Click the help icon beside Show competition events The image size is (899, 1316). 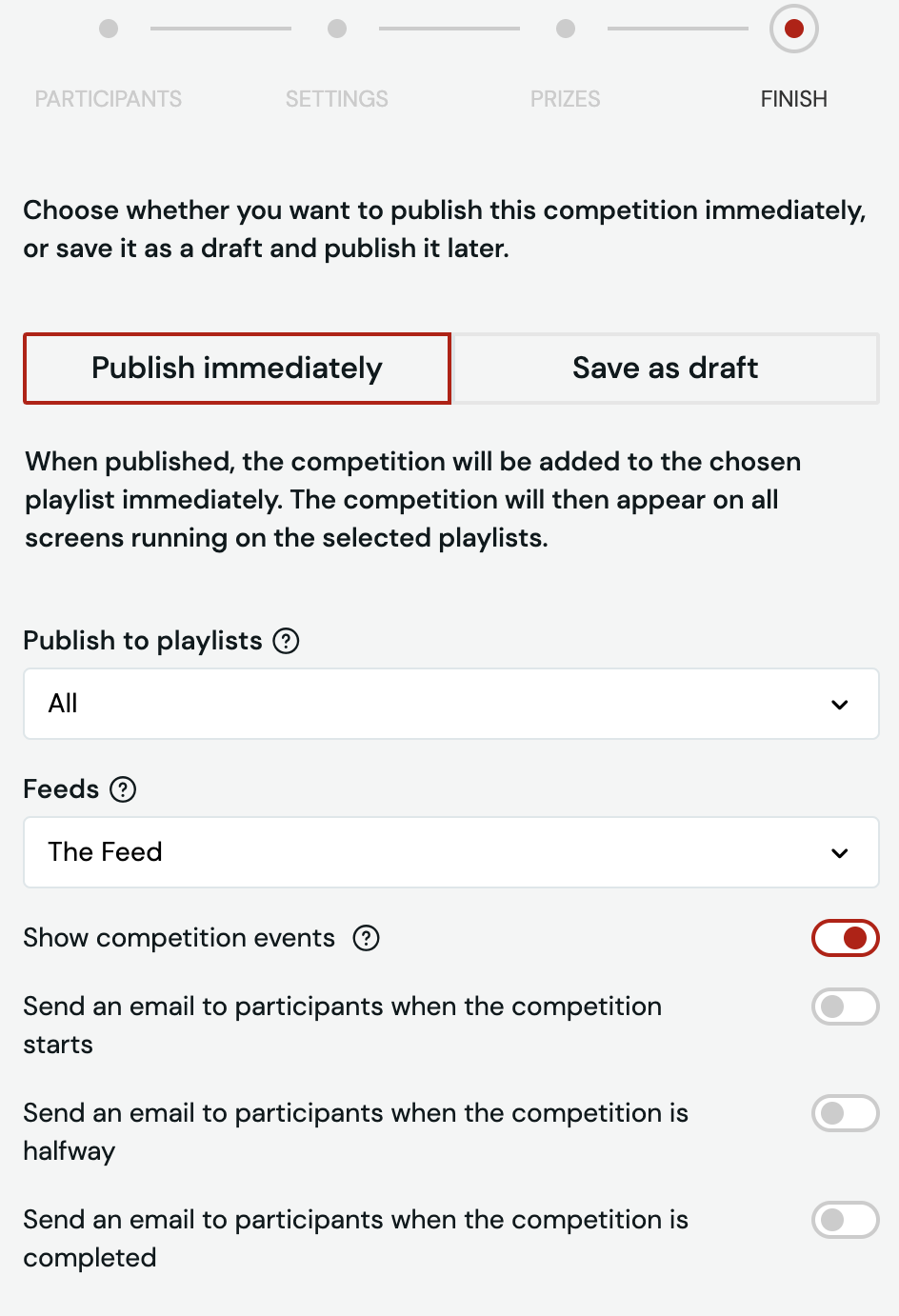pos(367,938)
